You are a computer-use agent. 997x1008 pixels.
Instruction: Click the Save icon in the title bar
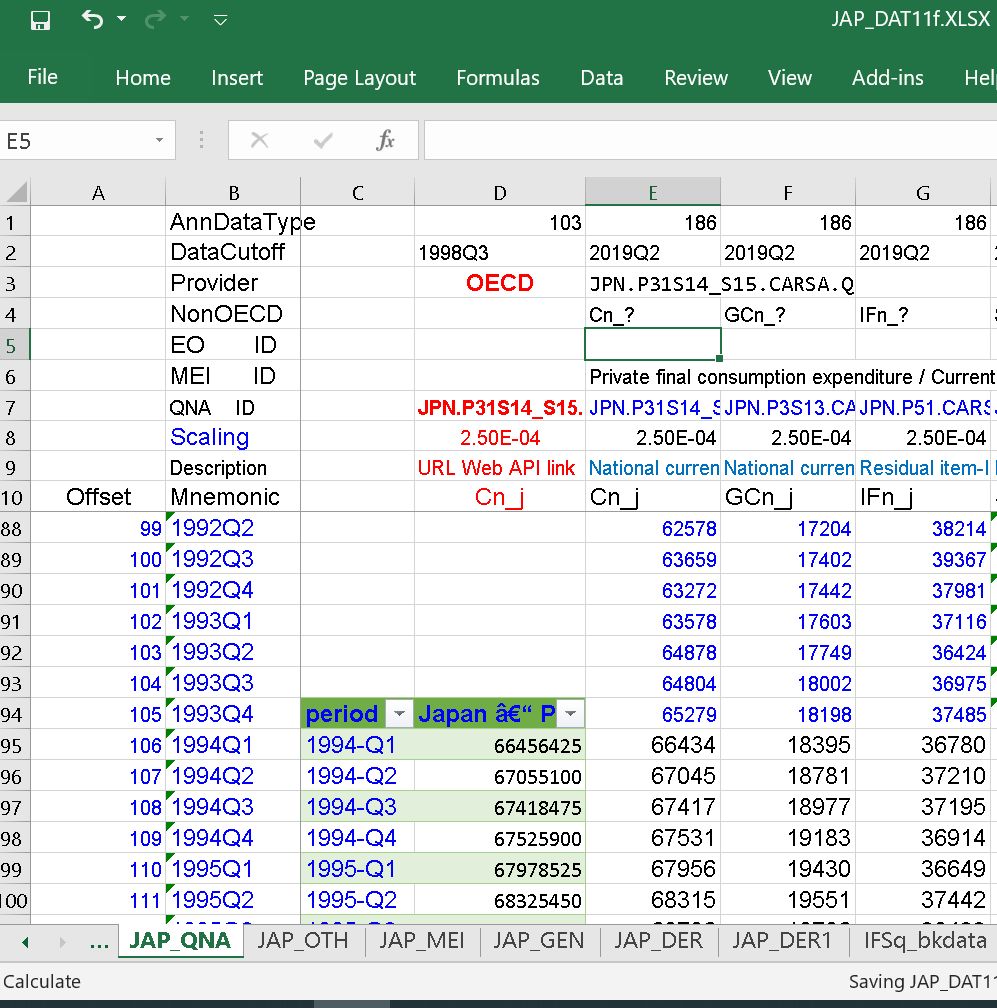point(41,20)
